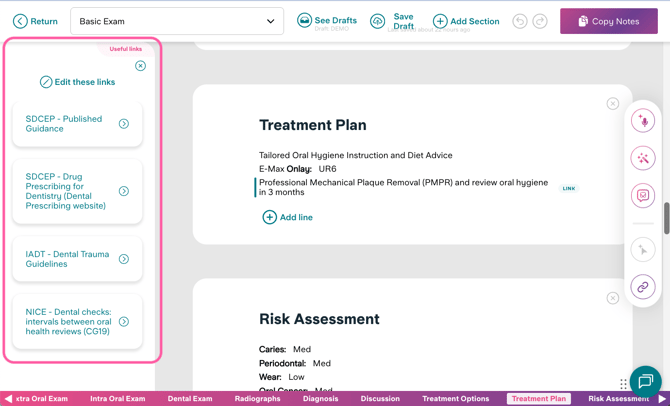This screenshot has width=670, height=406.
Task: Click the undo arrow icon
Action: (520, 21)
